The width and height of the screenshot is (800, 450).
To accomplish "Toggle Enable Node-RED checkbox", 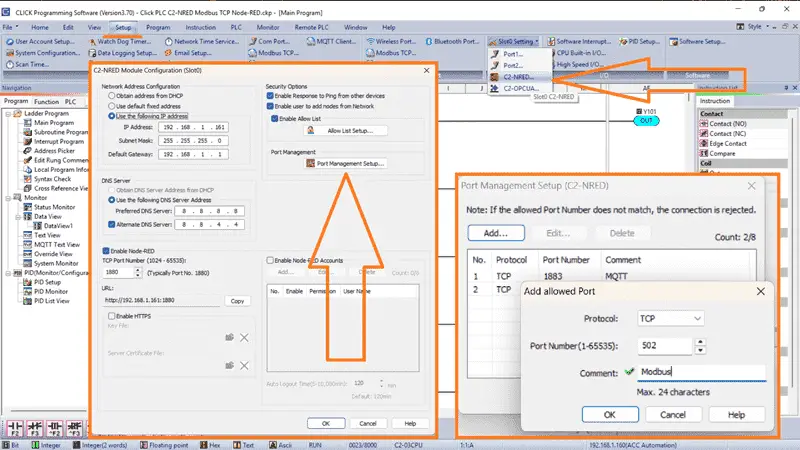I will tap(106, 251).
